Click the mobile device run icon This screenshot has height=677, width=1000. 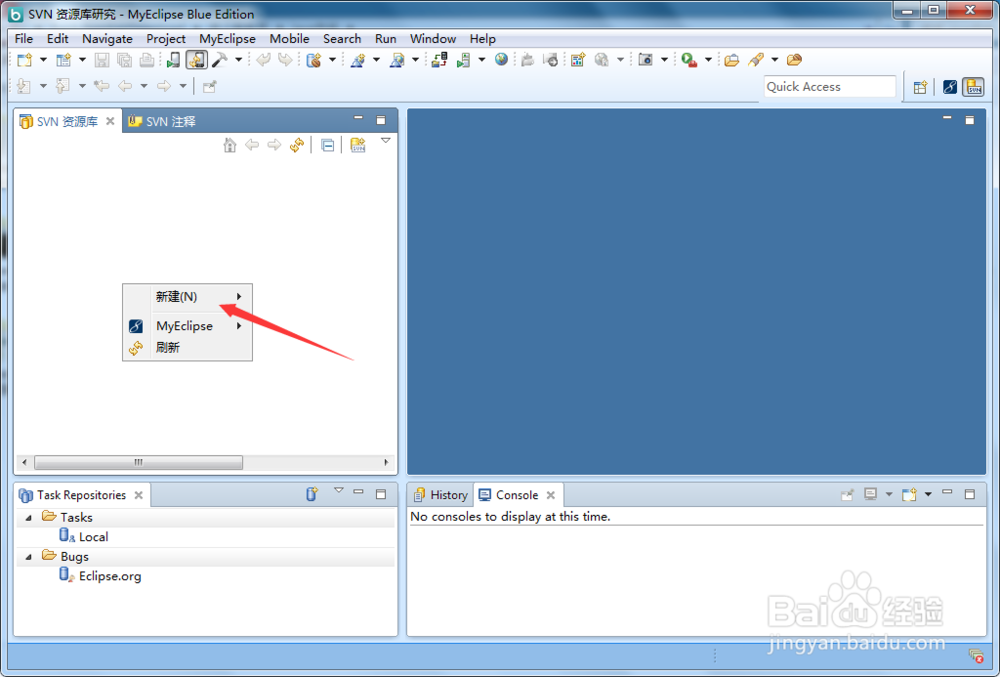[x=173, y=60]
